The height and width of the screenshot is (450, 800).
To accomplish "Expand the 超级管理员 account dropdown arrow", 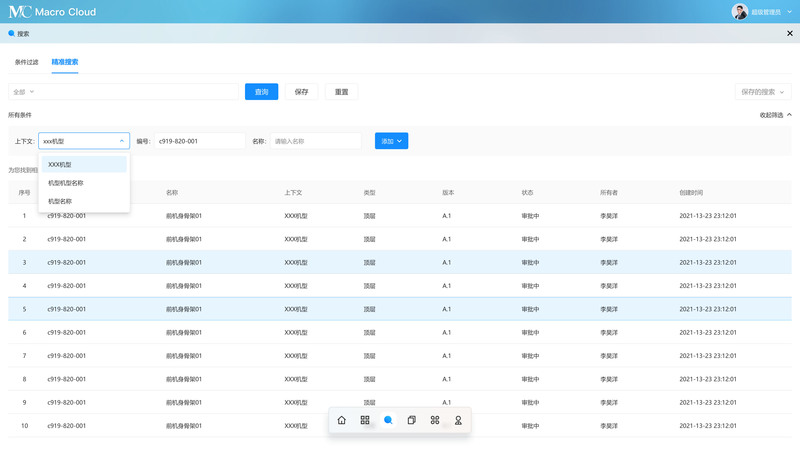I will [x=789, y=12].
